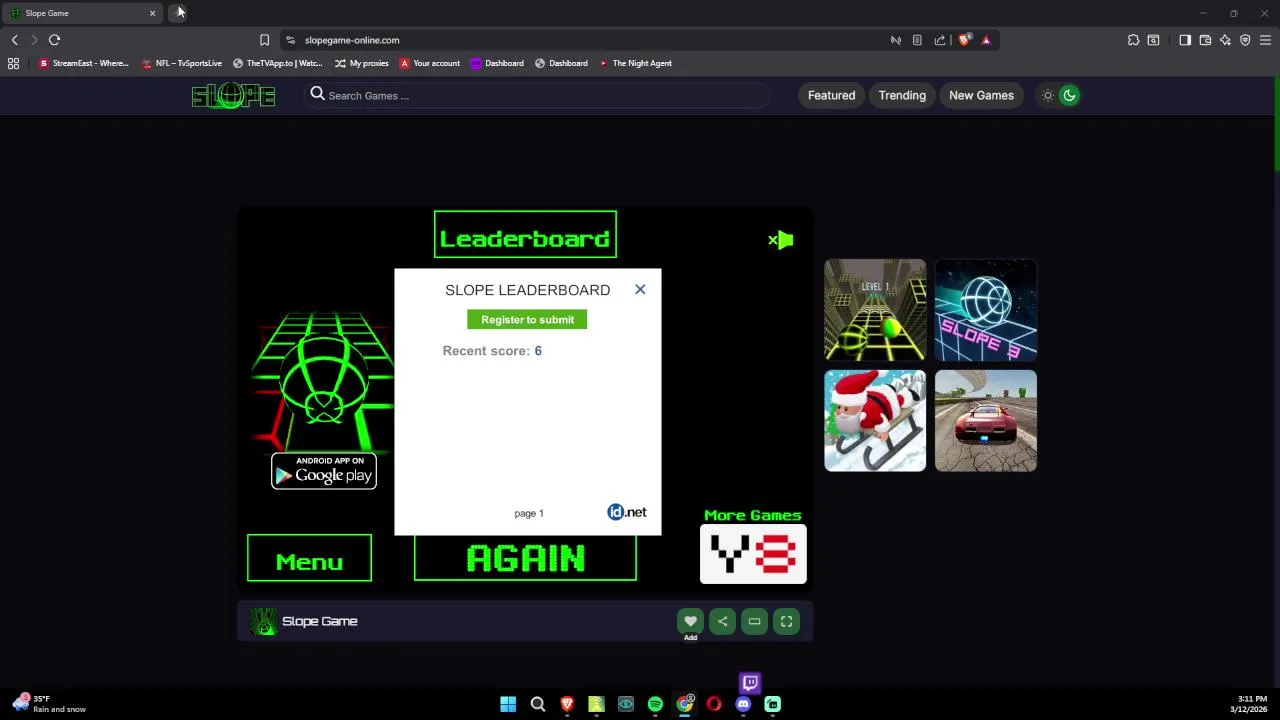Toggle dark mode switch in header
Screen dimensions: 1280x720
click(x=1059, y=95)
